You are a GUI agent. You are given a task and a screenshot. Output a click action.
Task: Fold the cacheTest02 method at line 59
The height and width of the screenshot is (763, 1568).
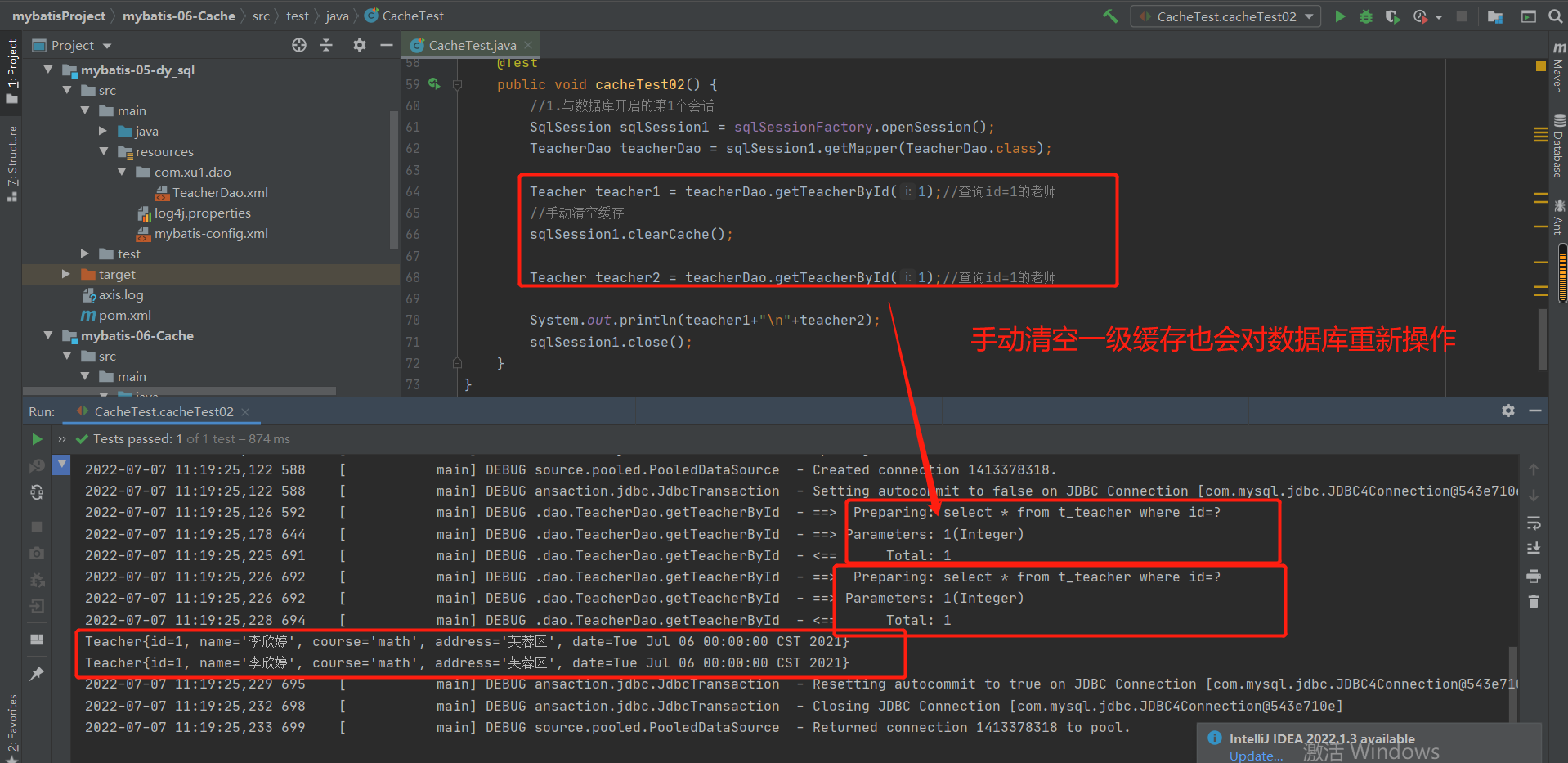[458, 84]
